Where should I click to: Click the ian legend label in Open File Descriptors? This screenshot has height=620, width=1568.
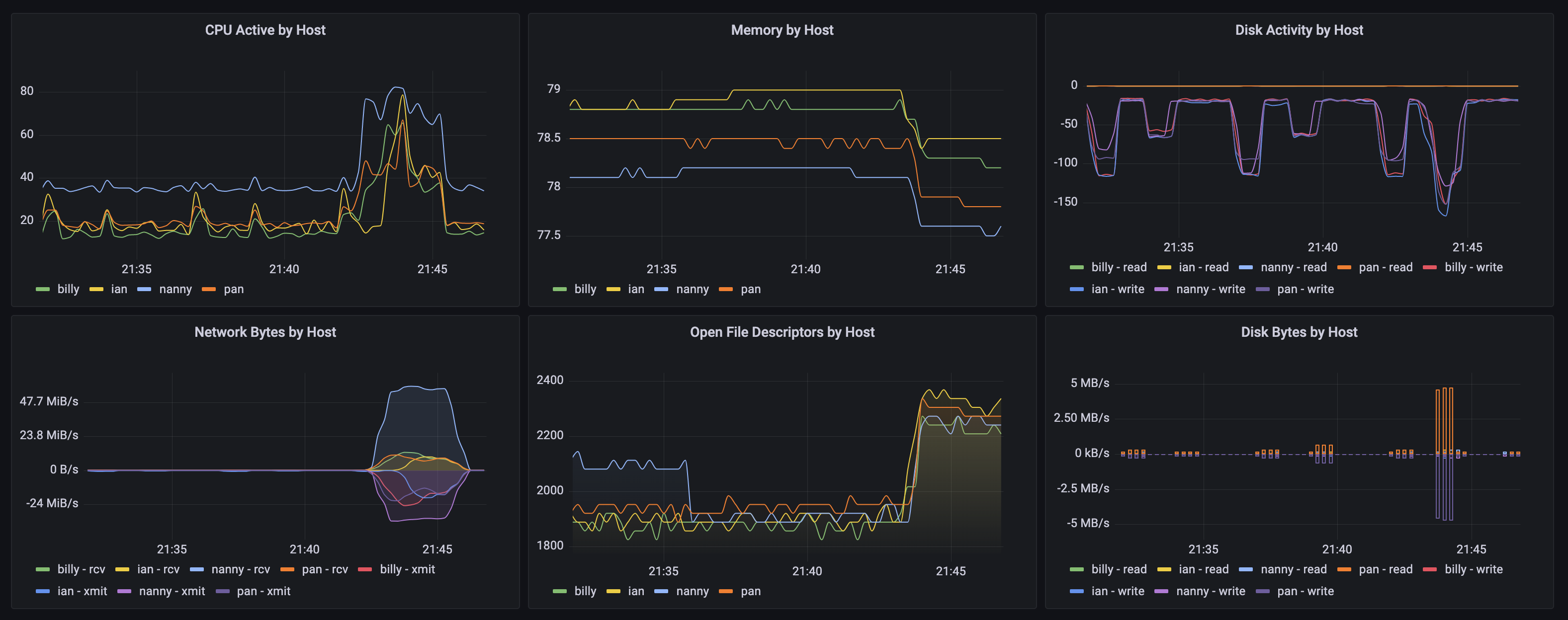point(635,591)
